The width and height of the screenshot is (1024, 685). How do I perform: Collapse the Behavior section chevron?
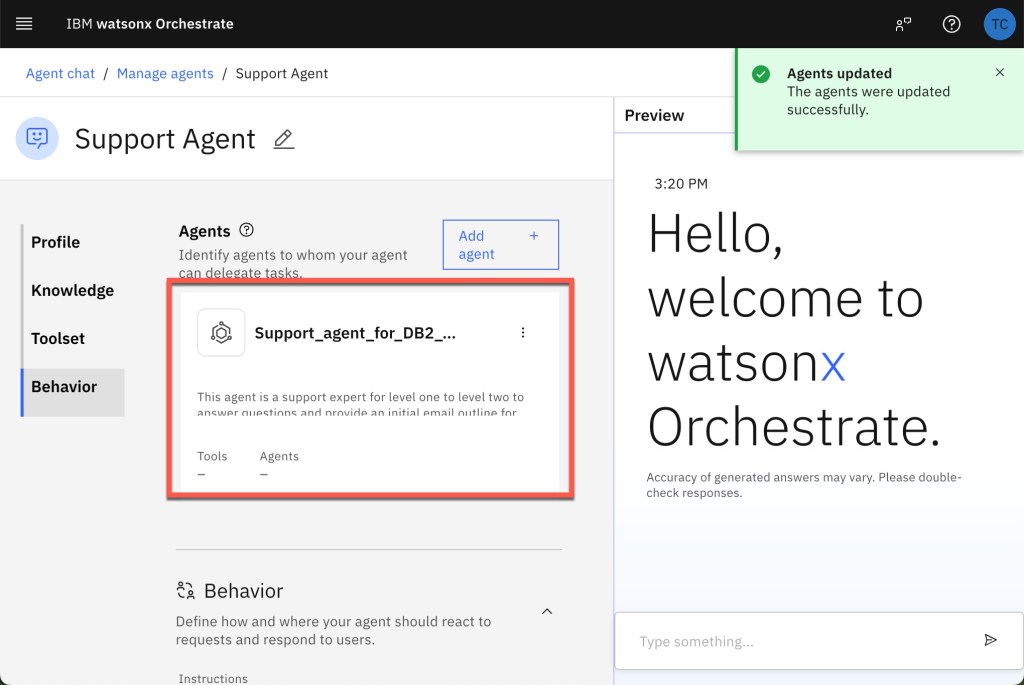[547, 611]
